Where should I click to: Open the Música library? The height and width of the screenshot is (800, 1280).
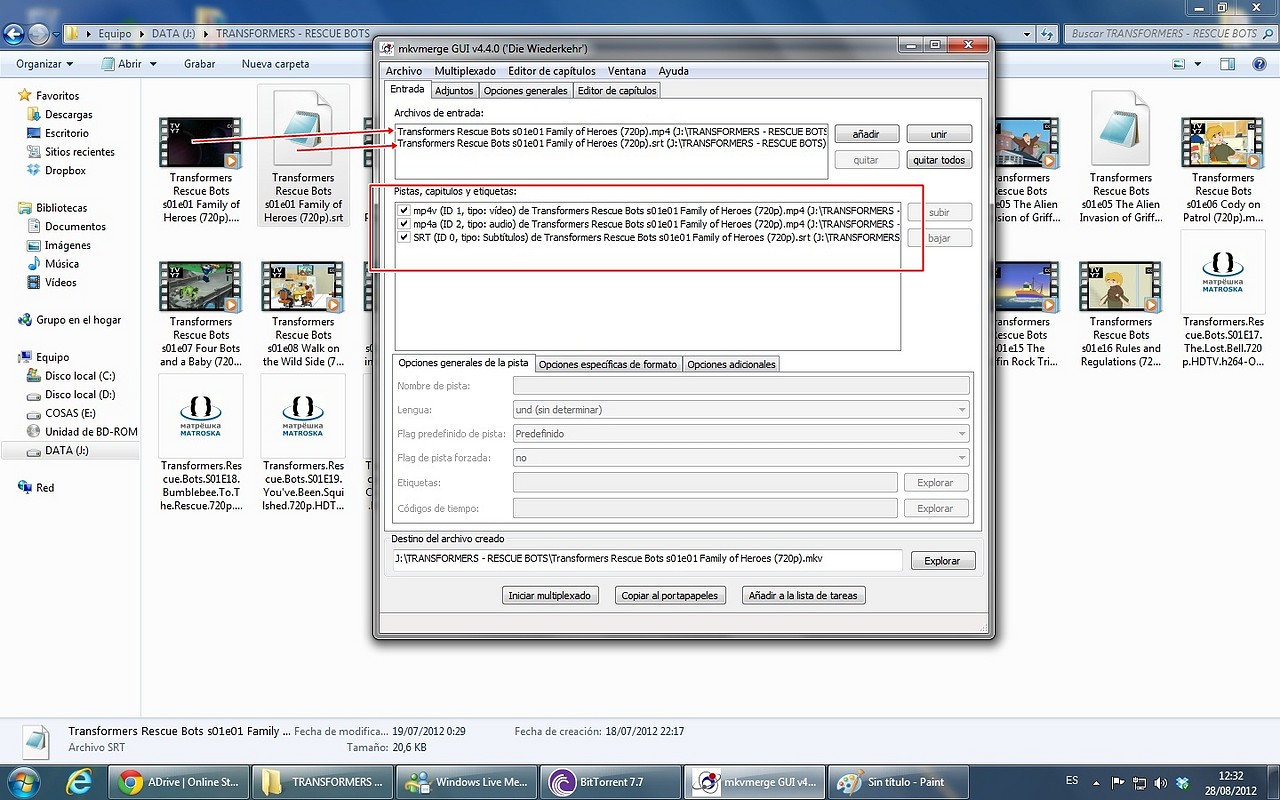(x=61, y=264)
